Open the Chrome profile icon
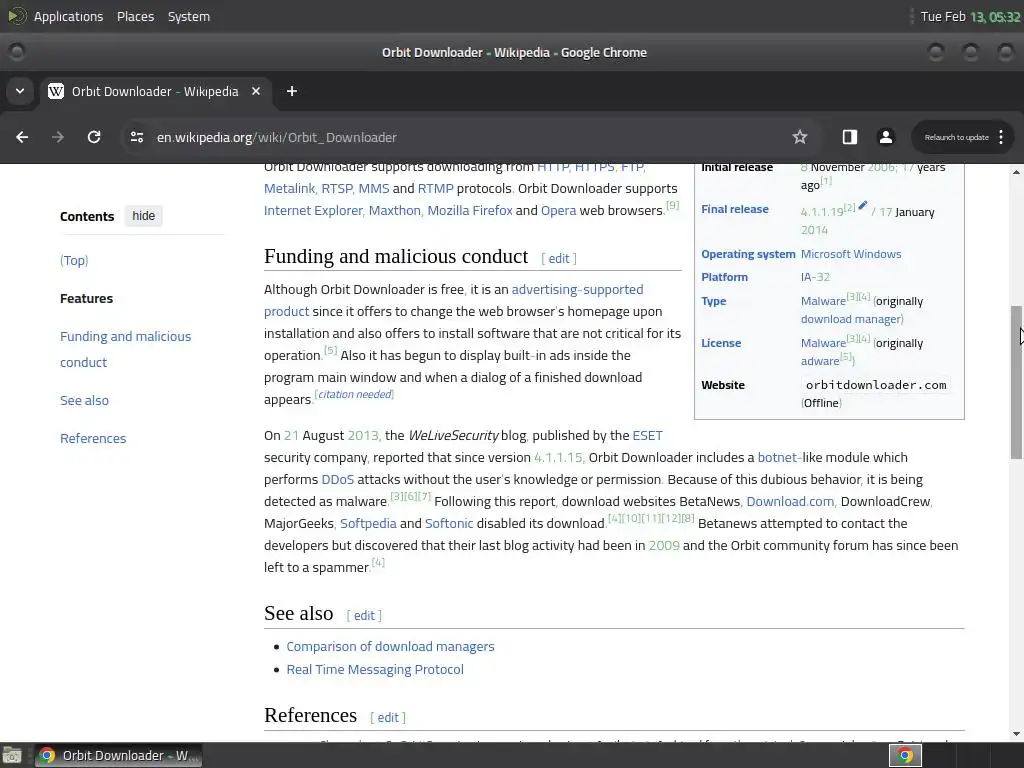The height and width of the screenshot is (768, 1024). click(x=886, y=137)
